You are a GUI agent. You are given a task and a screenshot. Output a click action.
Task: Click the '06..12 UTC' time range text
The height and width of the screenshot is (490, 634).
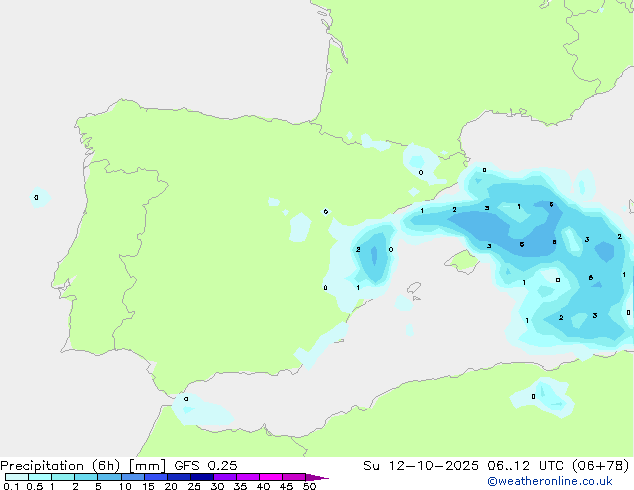coord(526,466)
